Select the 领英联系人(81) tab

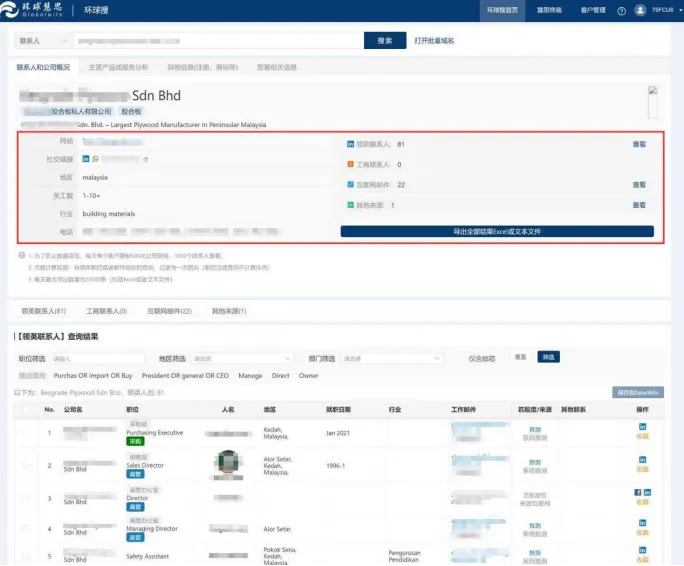click(x=44, y=311)
